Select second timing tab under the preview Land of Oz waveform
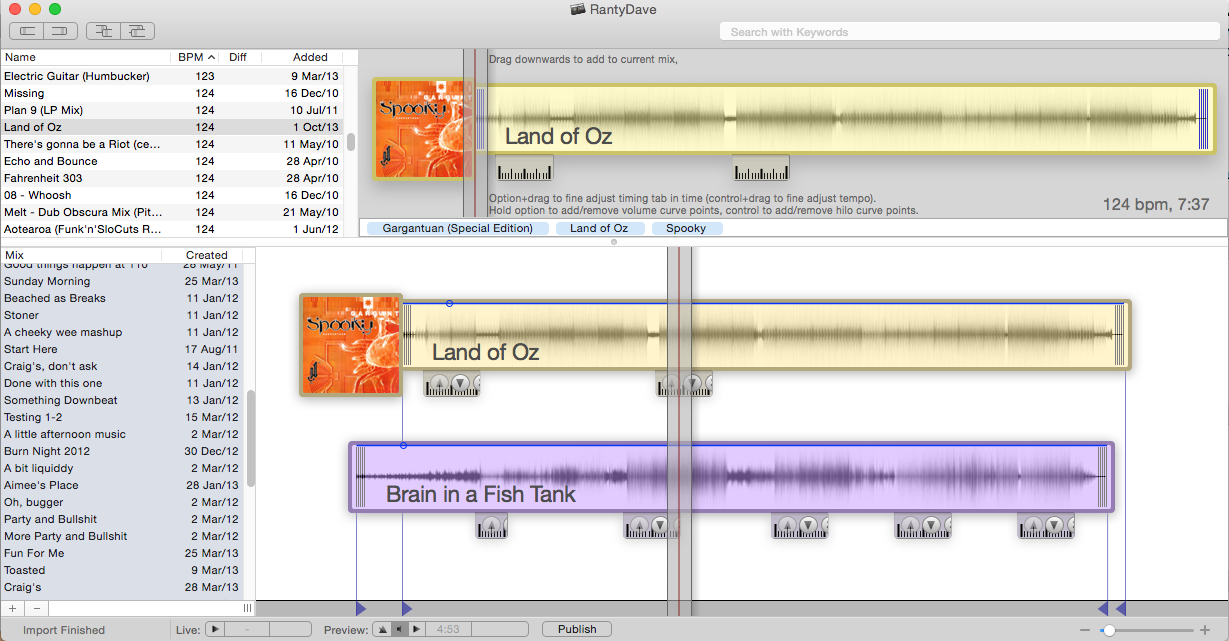Viewport: 1229px width, 641px height. (x=760, y=168)
